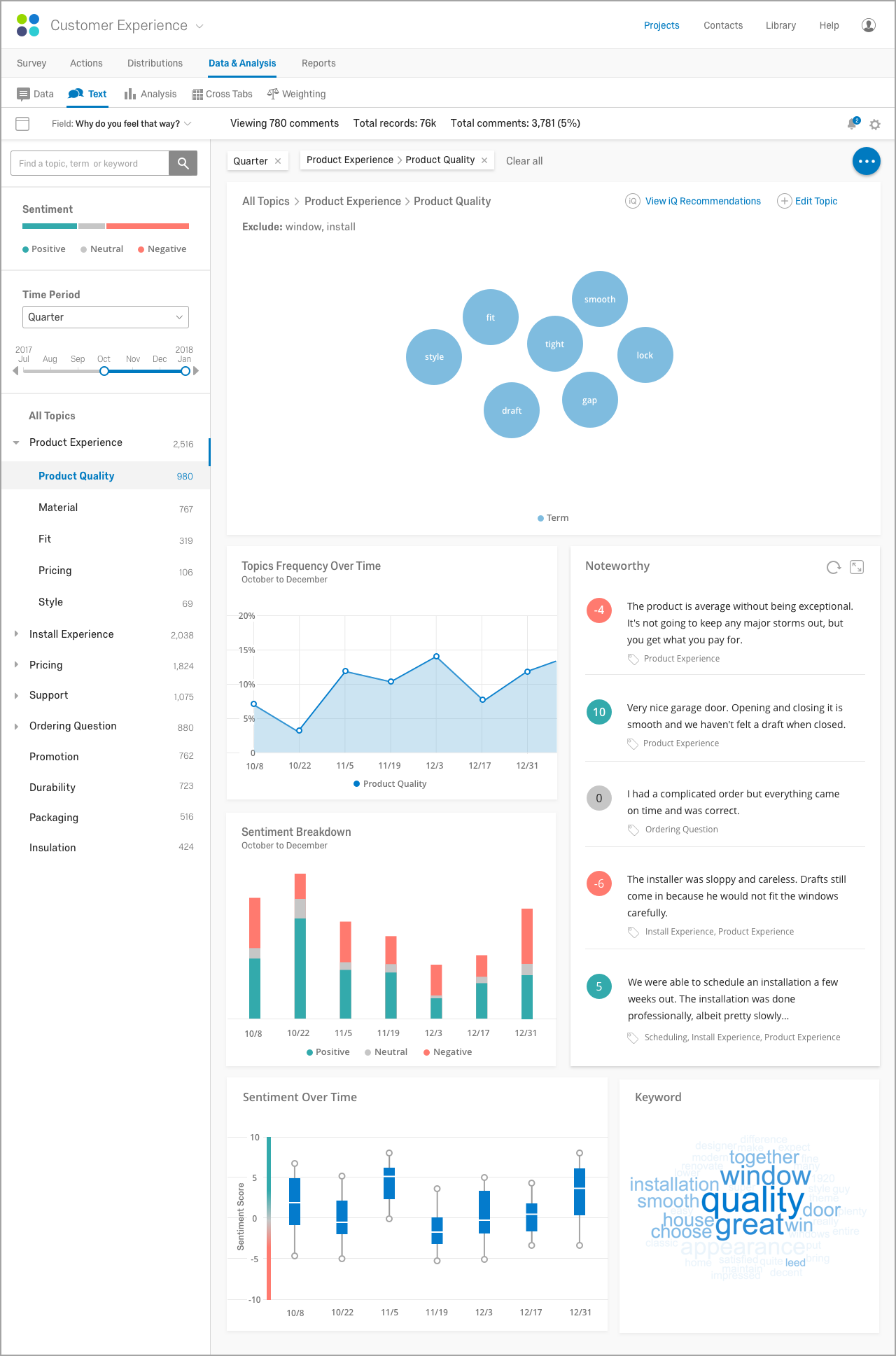
Task: Click the calendar icon beside Field
Action: (x=22, y=124)
